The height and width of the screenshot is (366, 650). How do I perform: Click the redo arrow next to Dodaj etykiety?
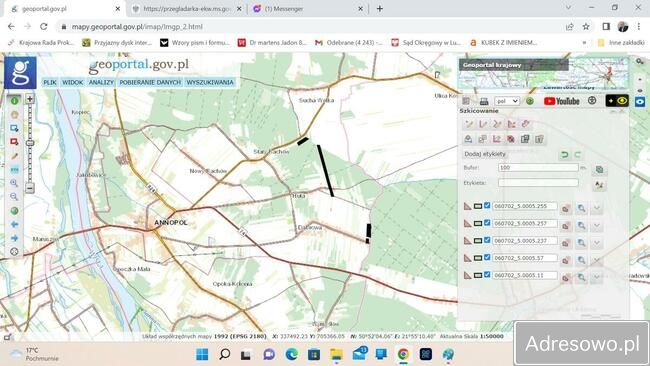tap(578, 155)
